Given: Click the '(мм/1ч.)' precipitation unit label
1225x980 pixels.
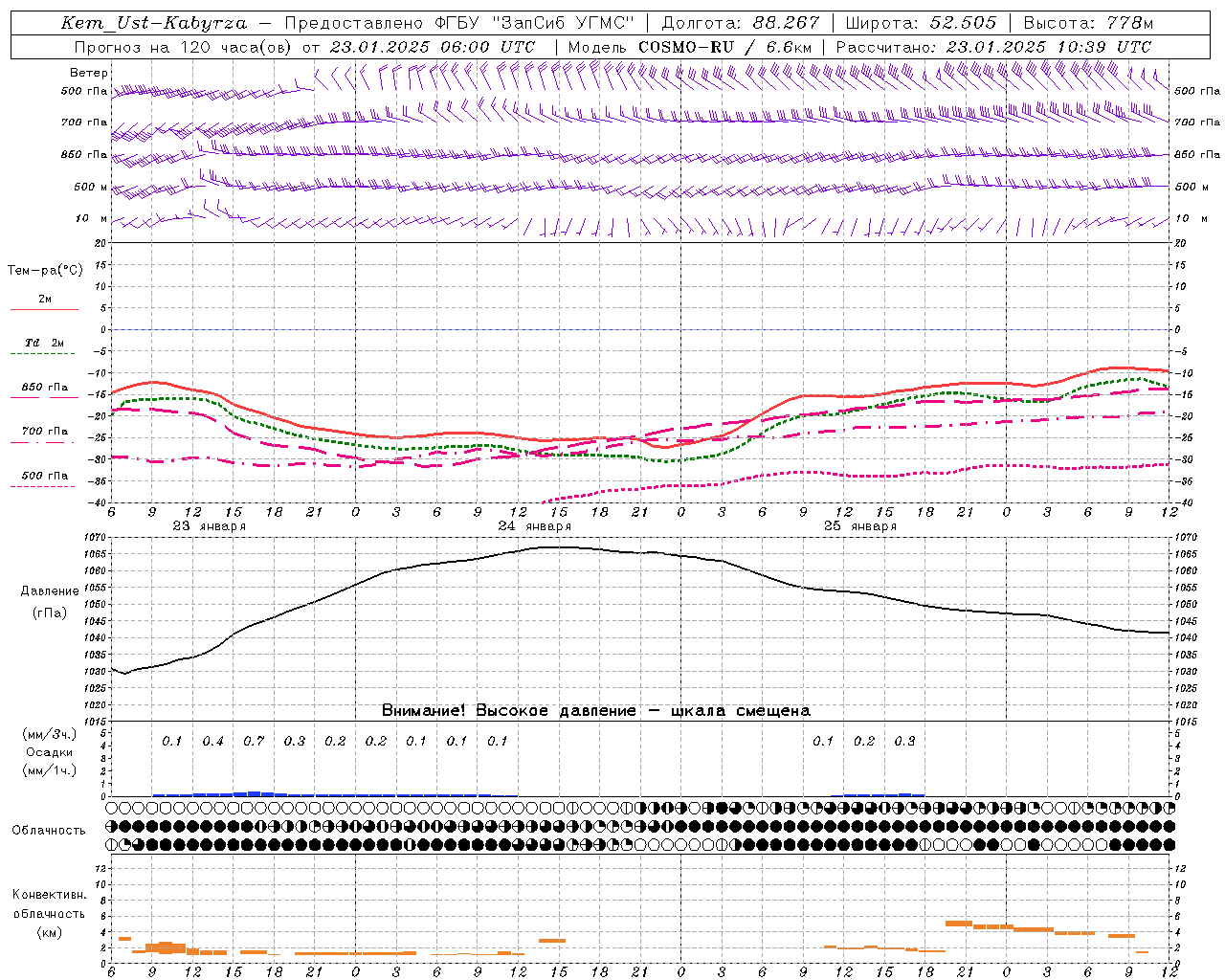Looking at the screenshot, I should coord(50,770).
